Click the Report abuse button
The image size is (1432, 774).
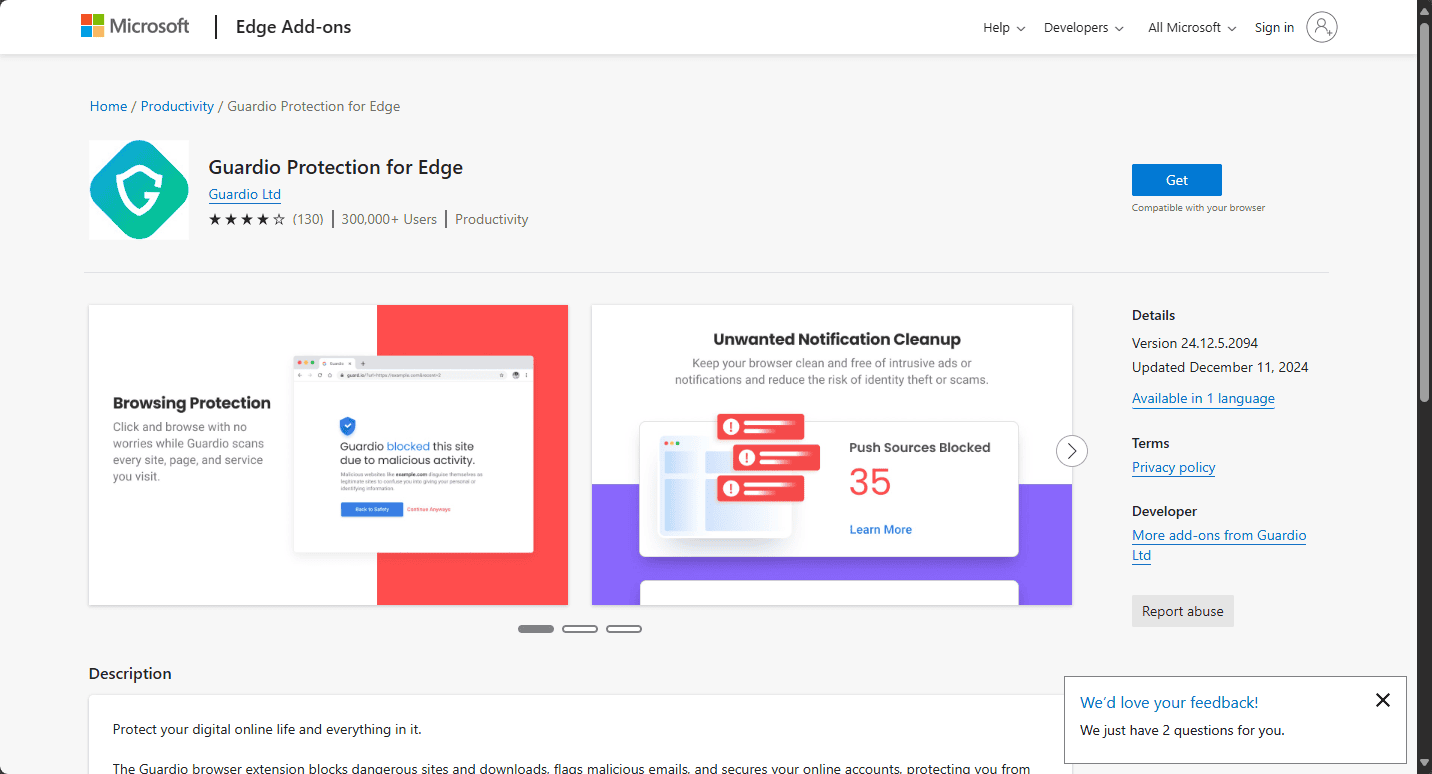pos(1183,611)
